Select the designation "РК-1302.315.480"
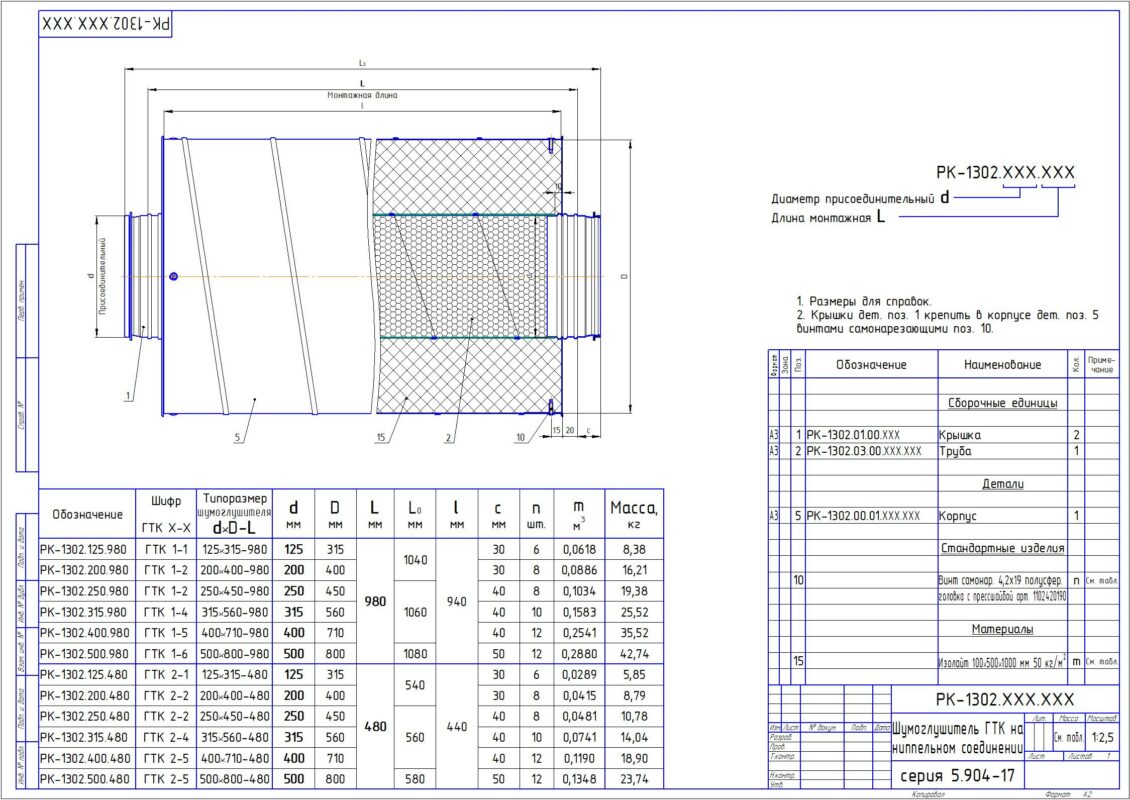The image size is (1130, 800). pos(84,737)
